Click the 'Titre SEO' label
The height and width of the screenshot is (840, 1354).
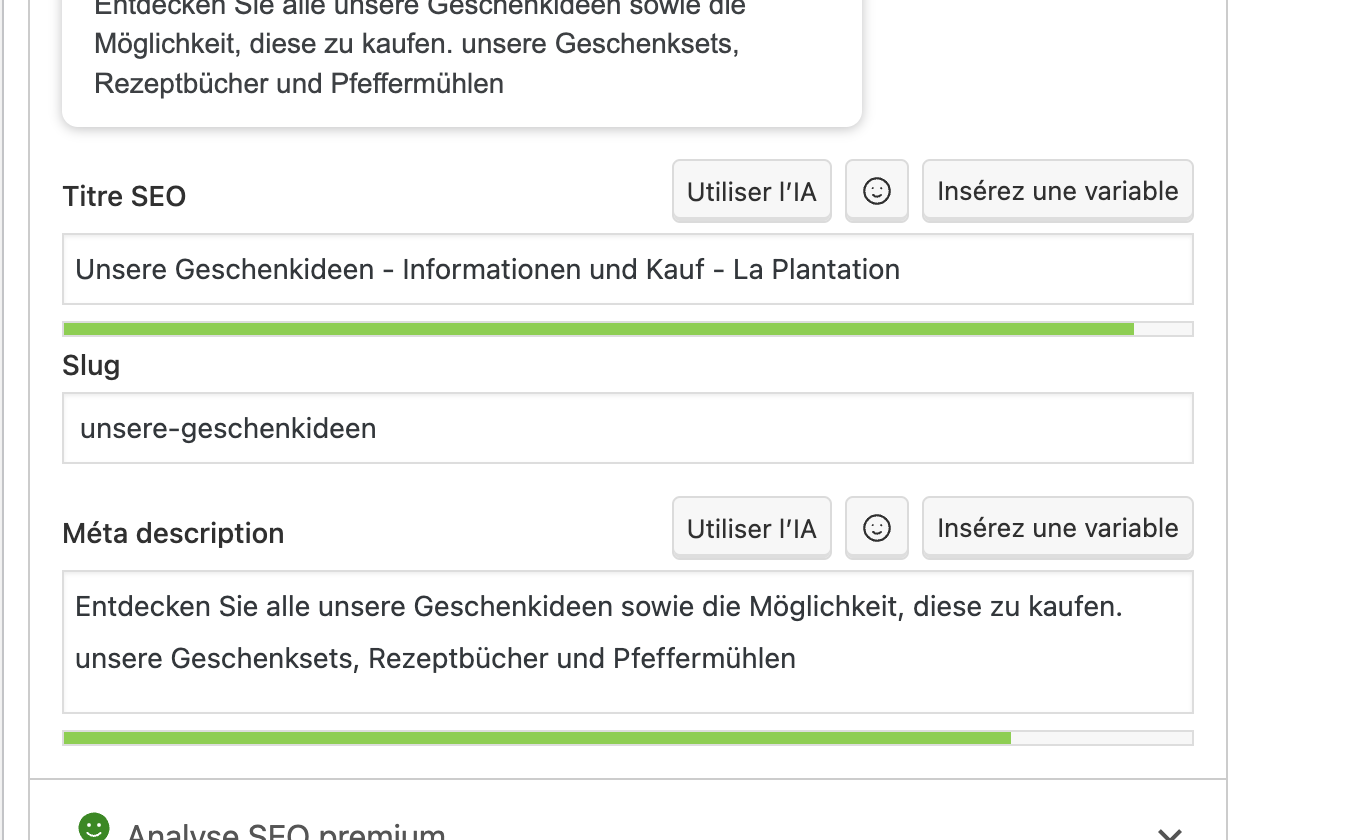pyautogui.click(x=124, y=196)
